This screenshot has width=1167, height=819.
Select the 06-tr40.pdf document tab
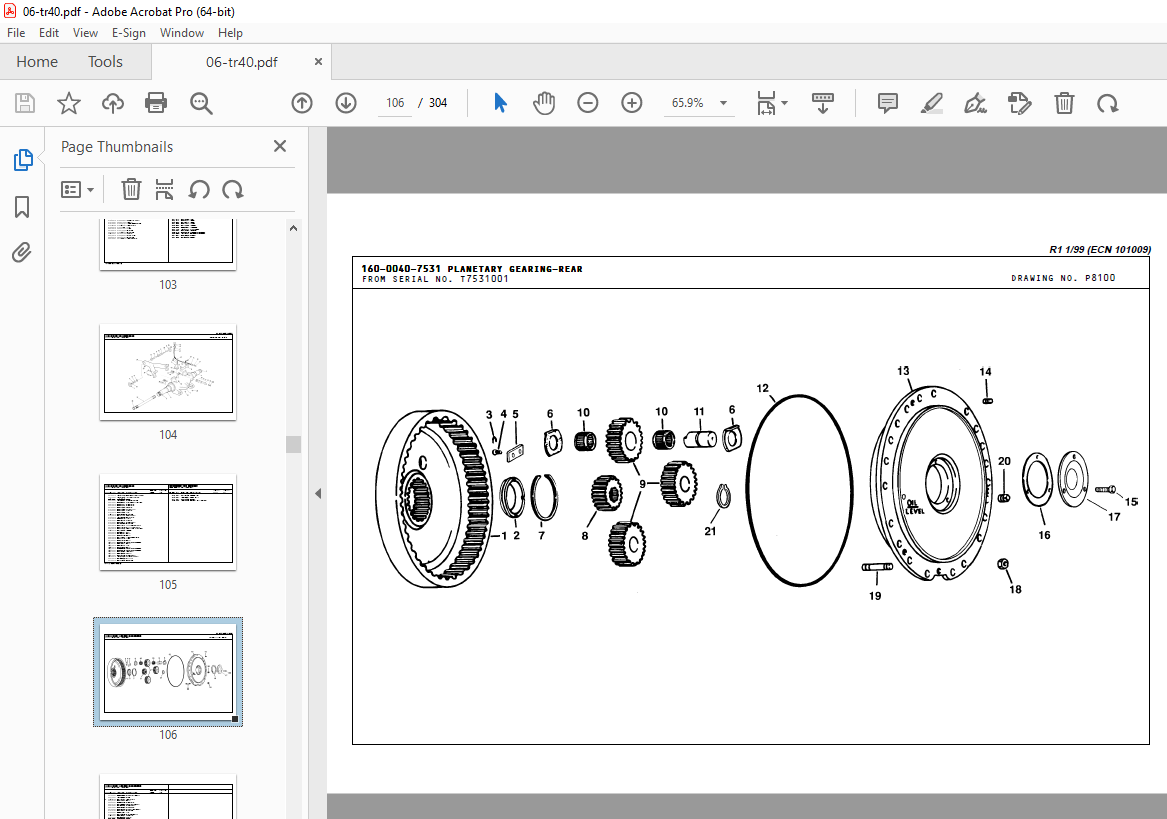(x=241, y=62)
